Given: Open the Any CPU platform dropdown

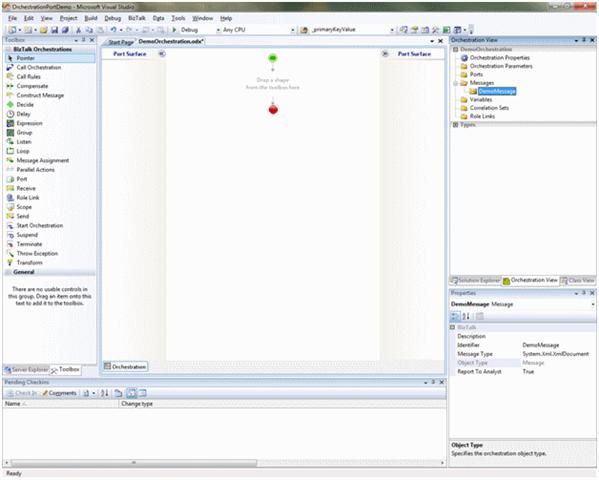Looking at the screenshot, I should pos(293,30).
